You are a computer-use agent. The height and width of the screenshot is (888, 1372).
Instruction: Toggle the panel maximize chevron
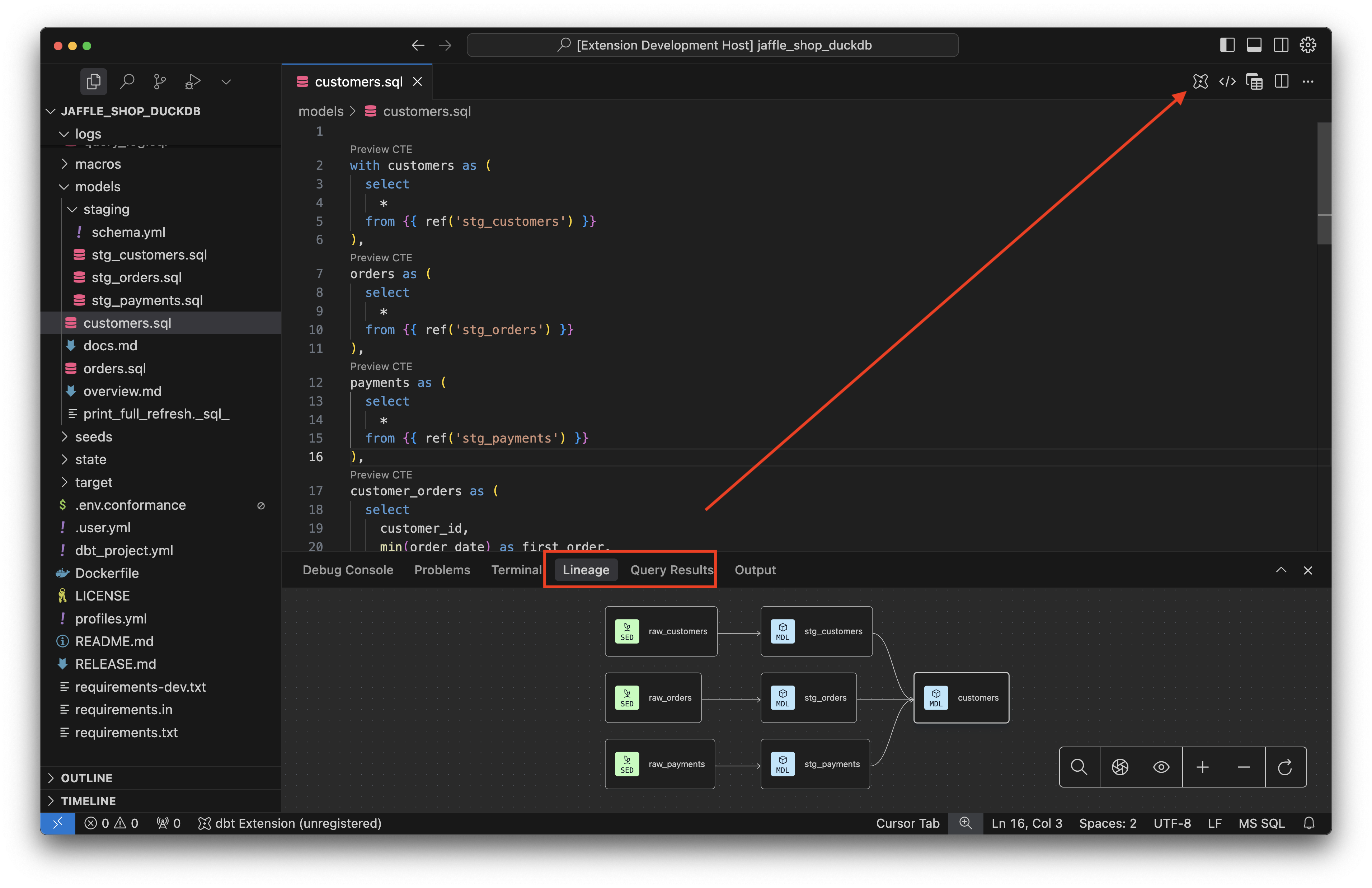1281,570
